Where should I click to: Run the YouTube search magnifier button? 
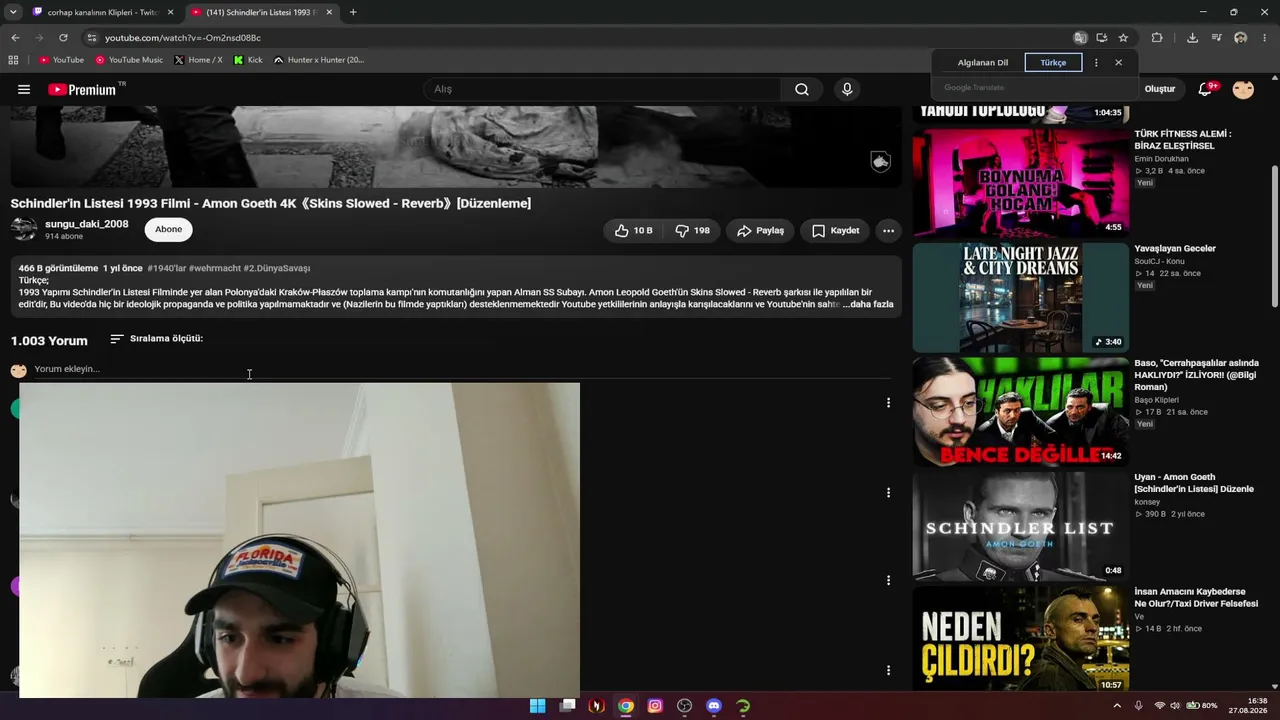point(802,89)
